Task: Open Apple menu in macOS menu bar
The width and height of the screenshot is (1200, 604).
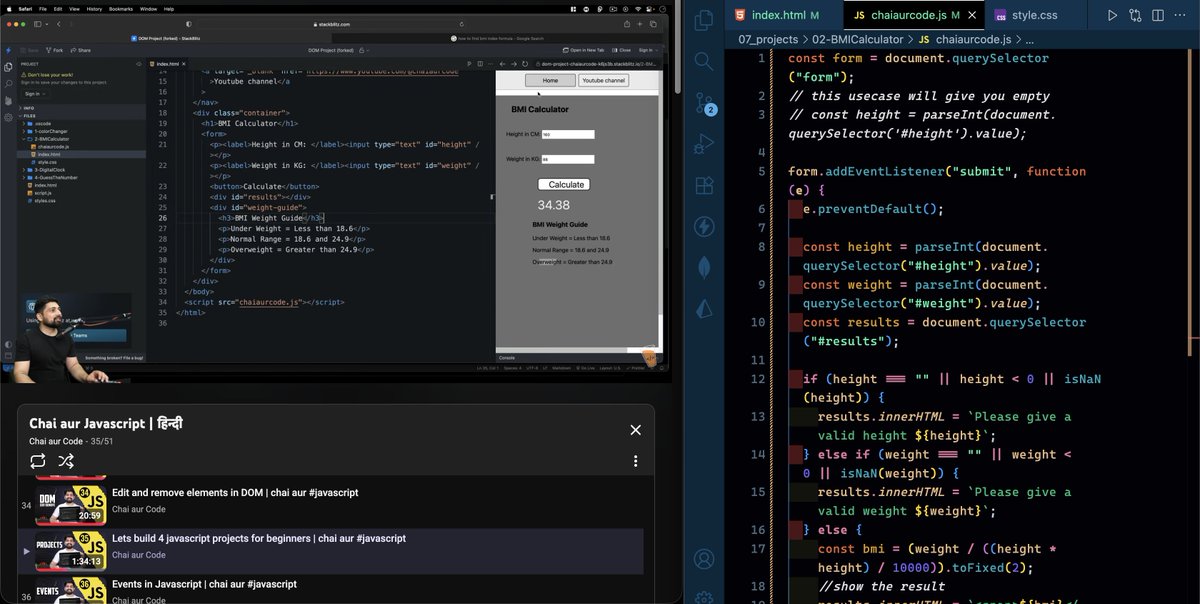Action: pos(10,8)
